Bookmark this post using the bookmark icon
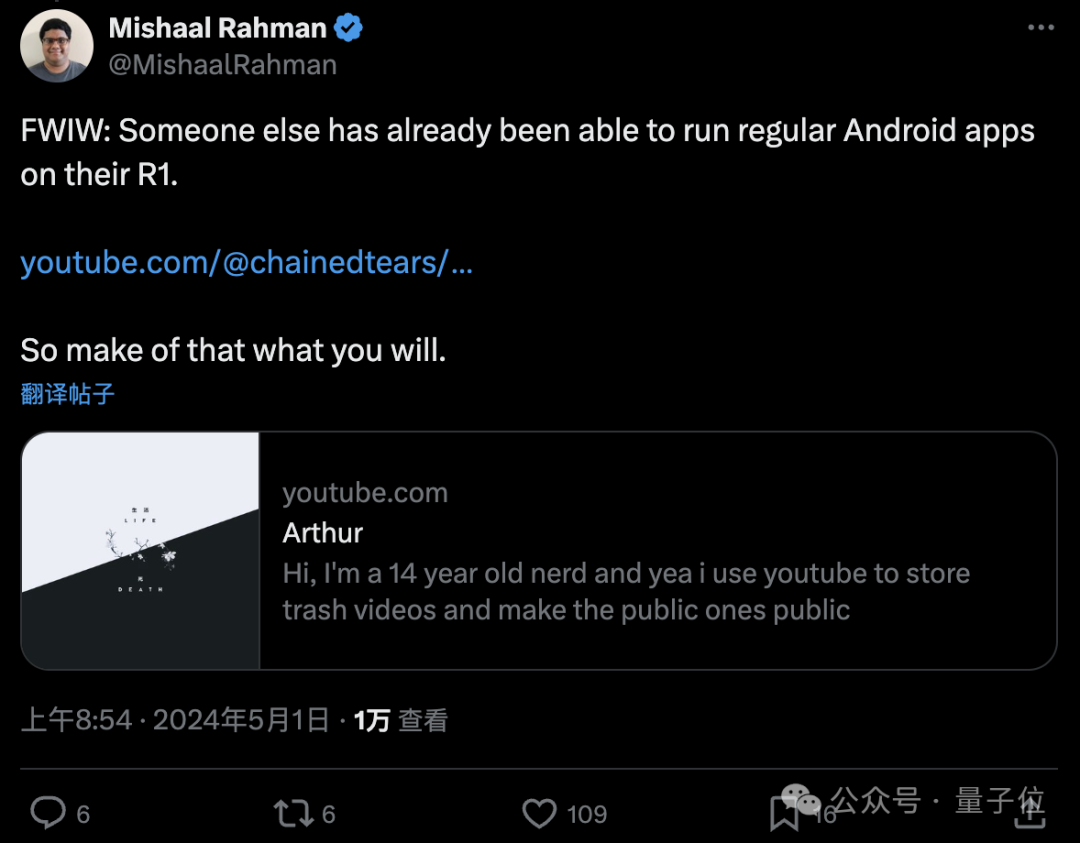 (x=783, y=814)
